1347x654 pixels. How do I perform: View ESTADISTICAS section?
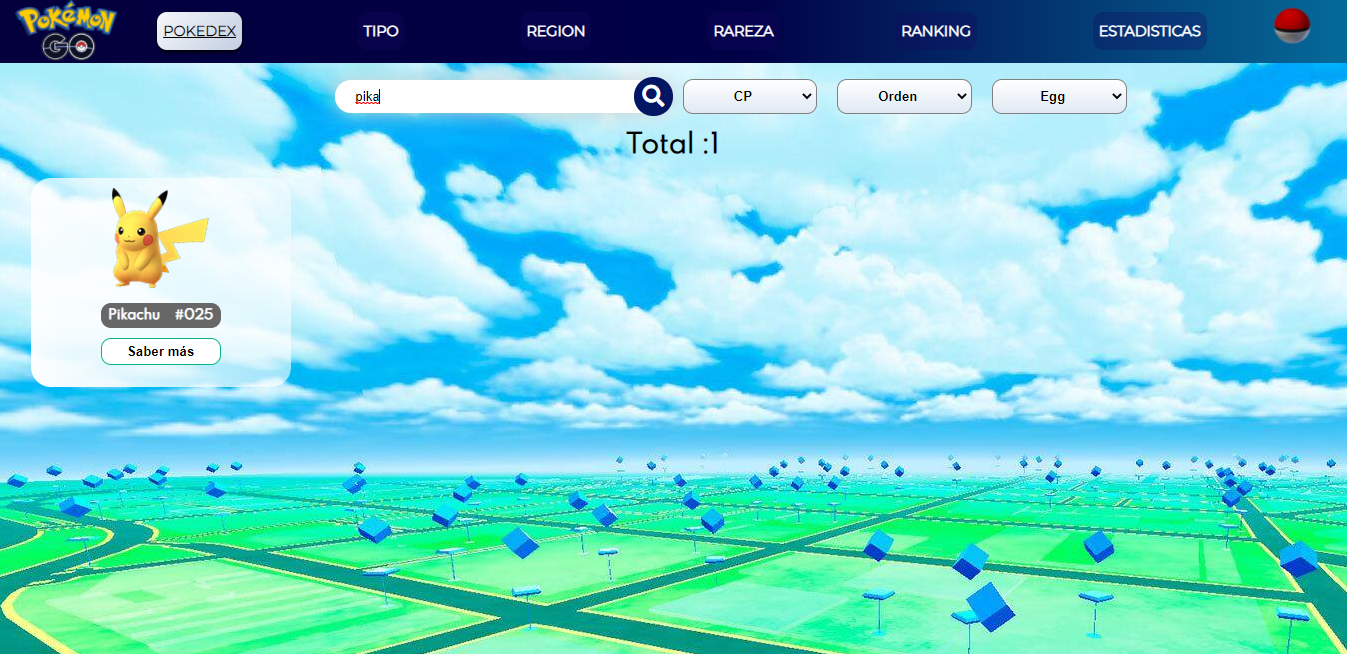click(1149, 31)
